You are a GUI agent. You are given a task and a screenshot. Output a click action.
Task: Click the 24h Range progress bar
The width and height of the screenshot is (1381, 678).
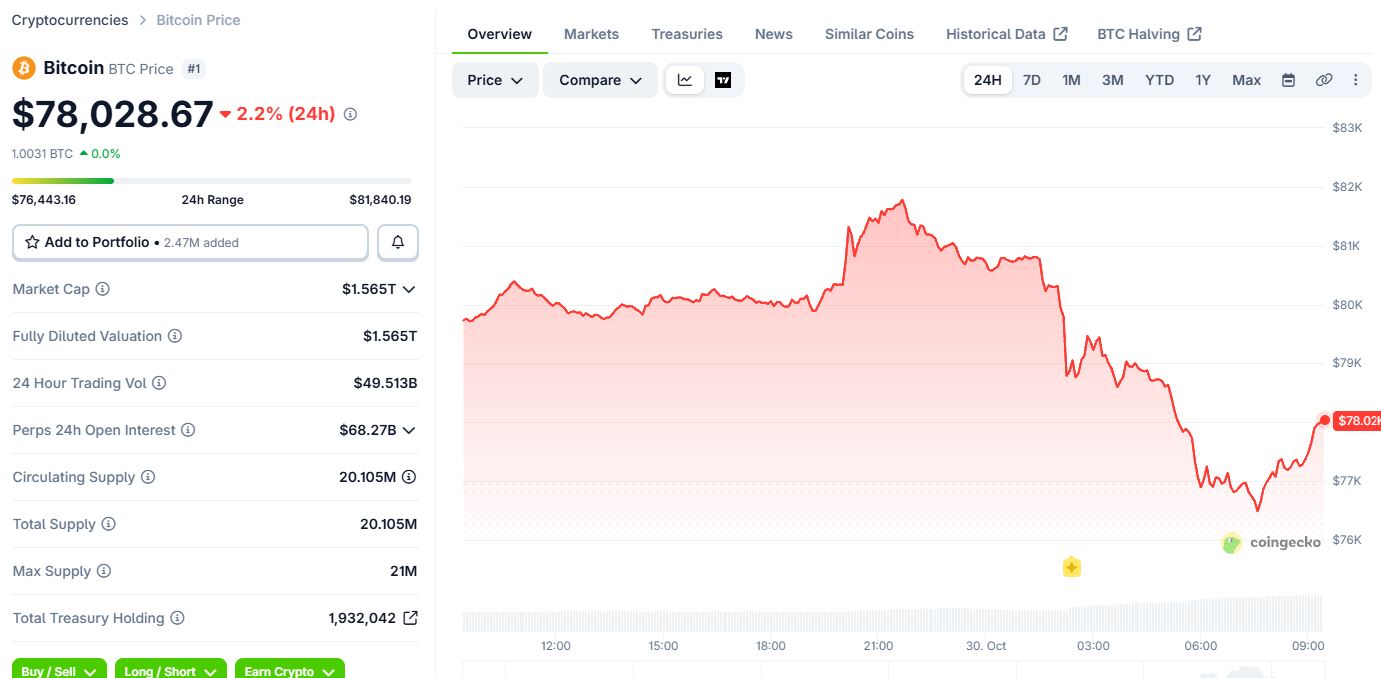[x=211, y=181]
